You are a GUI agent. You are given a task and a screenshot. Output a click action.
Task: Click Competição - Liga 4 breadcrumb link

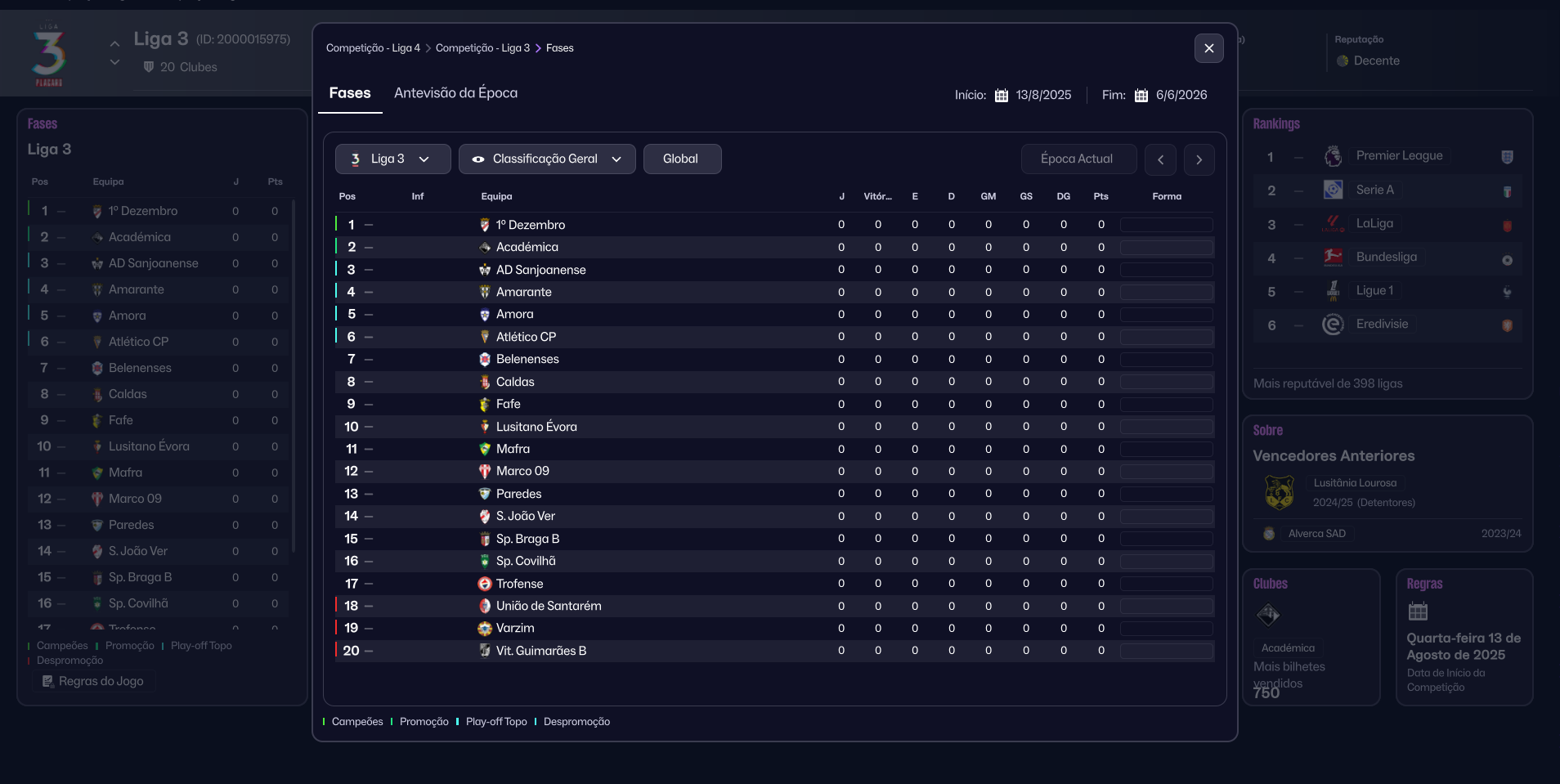click(373, 48)
